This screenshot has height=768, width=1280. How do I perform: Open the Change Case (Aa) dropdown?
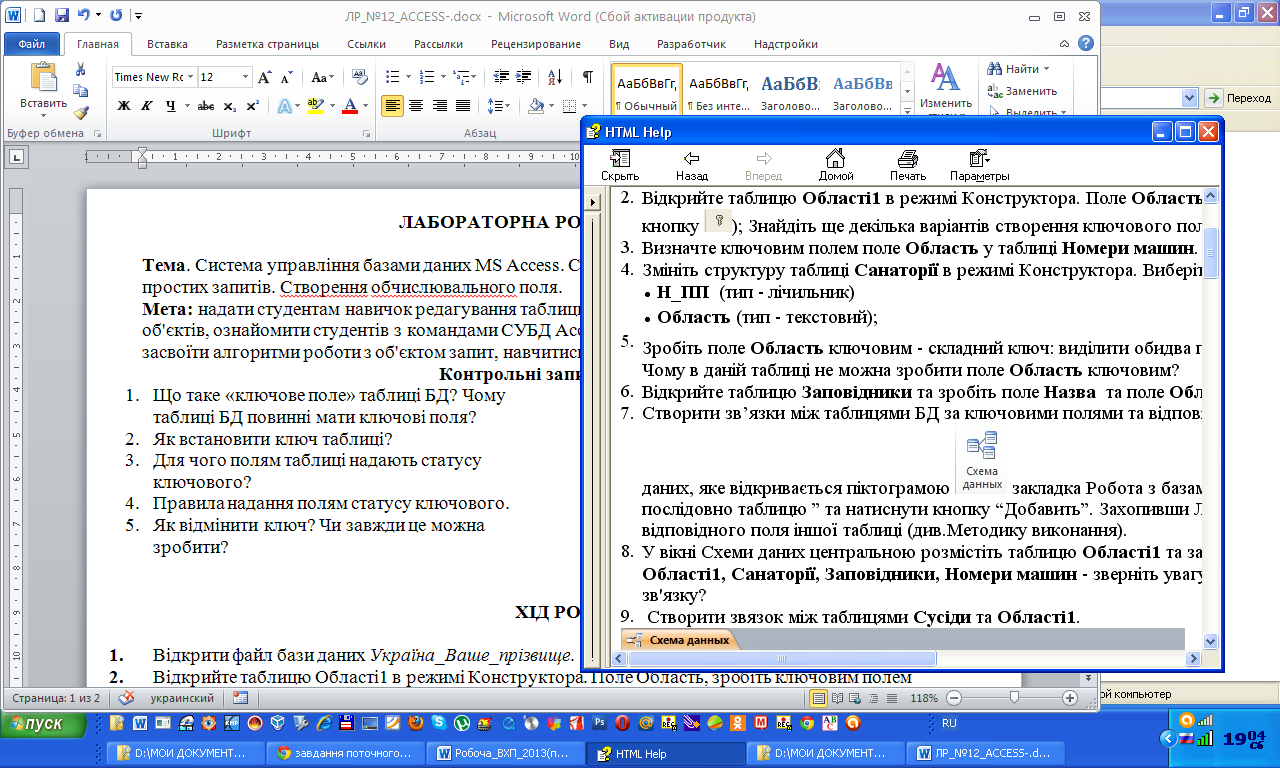click(x=322, y=77)
